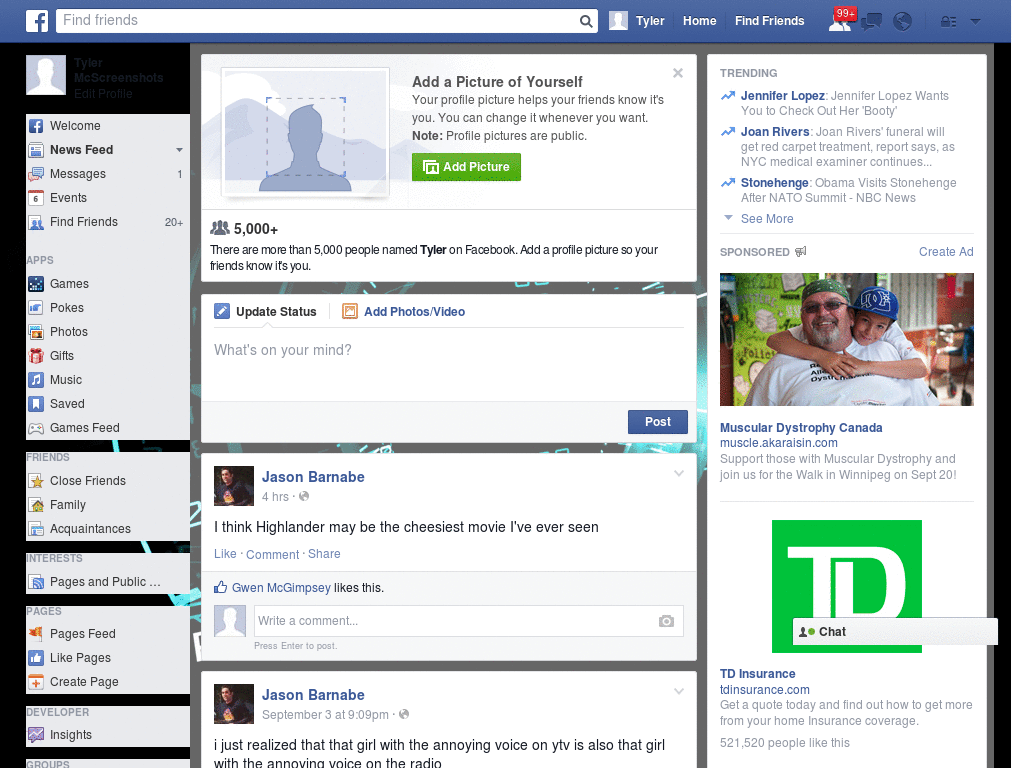Image resolution: width=1024 pixels, height=768 pixels.
Task: Open the Chat bar
Action: click(x=895, y=632)
